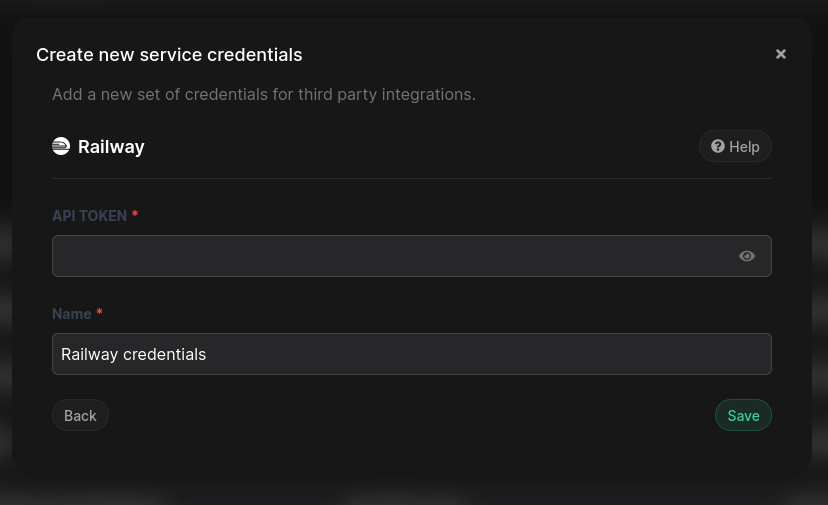
Task: Click the empty area between Back and Save
Action: coord(411,415)
